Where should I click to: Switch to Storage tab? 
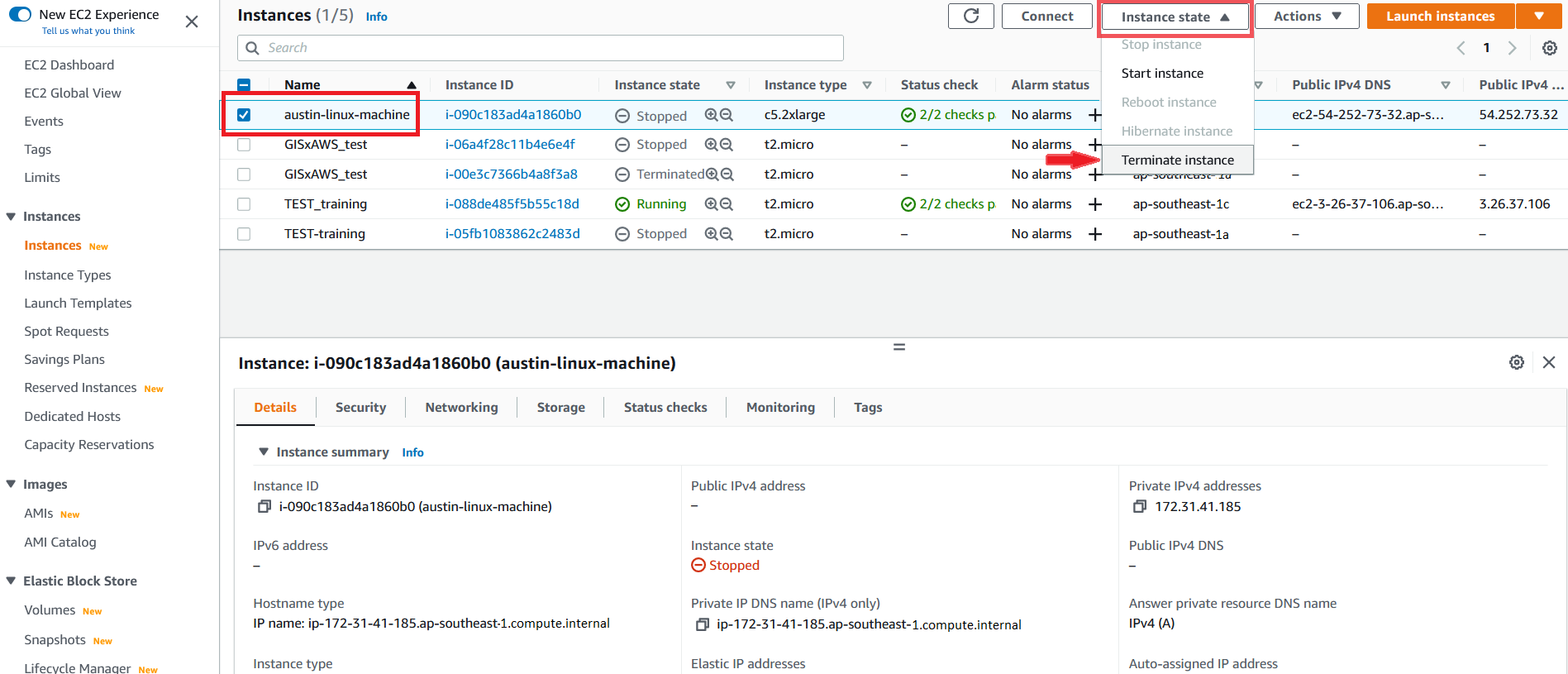click(x=560, y=408)
